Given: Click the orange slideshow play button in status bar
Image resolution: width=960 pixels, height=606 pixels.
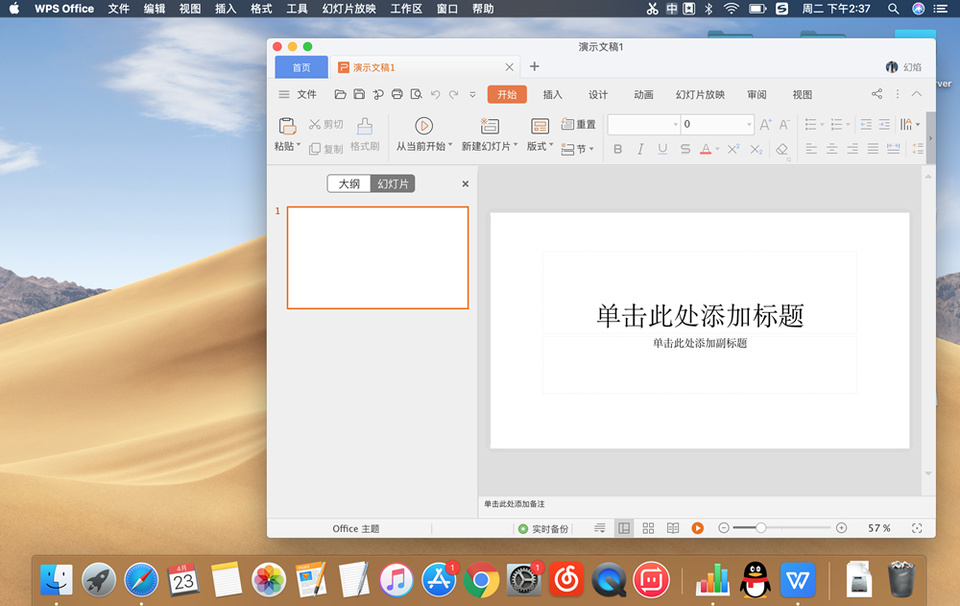Looking at the screenshot, I should (x=697, y=528).
